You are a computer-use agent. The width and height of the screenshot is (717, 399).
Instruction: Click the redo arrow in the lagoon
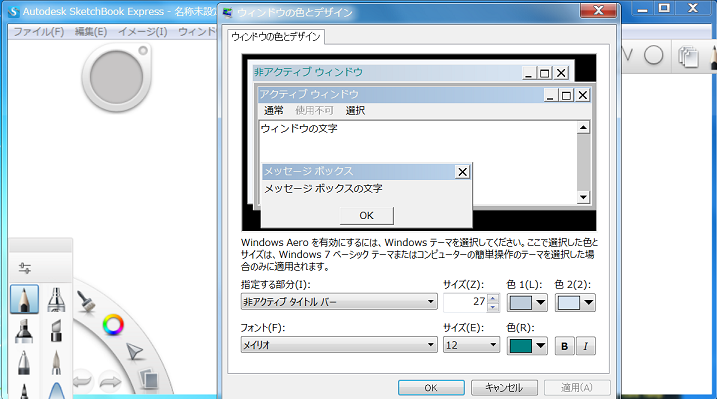(x=110, y=381)
